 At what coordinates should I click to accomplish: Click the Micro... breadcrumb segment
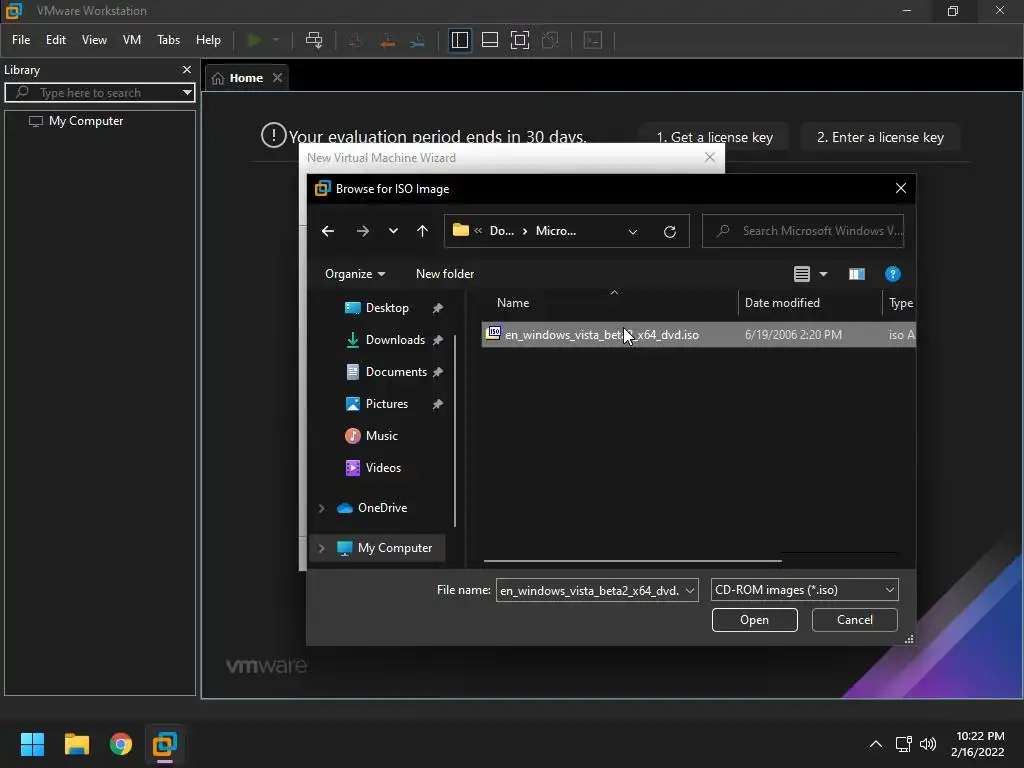click(556, 231)
